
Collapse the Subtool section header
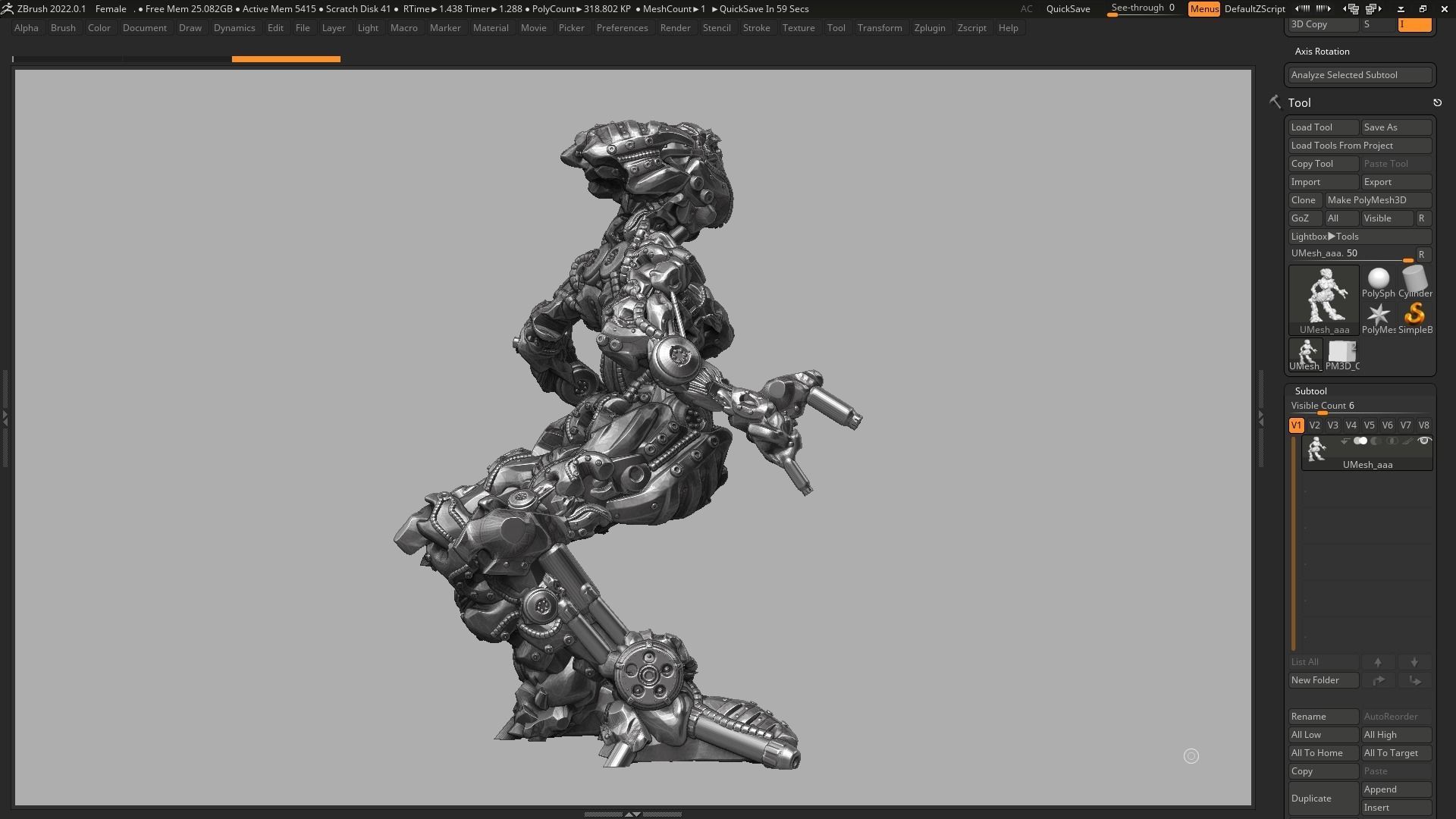[x=1310, y=391]
